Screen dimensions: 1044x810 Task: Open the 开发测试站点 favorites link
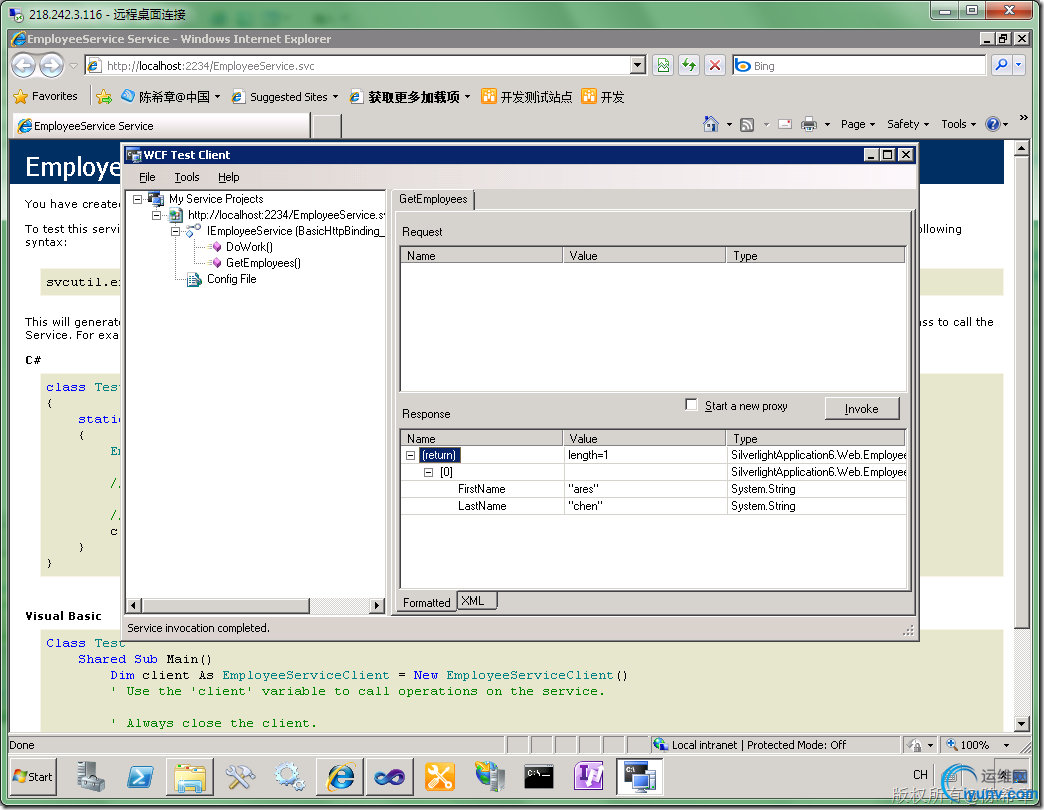click(x=527, y=97)
